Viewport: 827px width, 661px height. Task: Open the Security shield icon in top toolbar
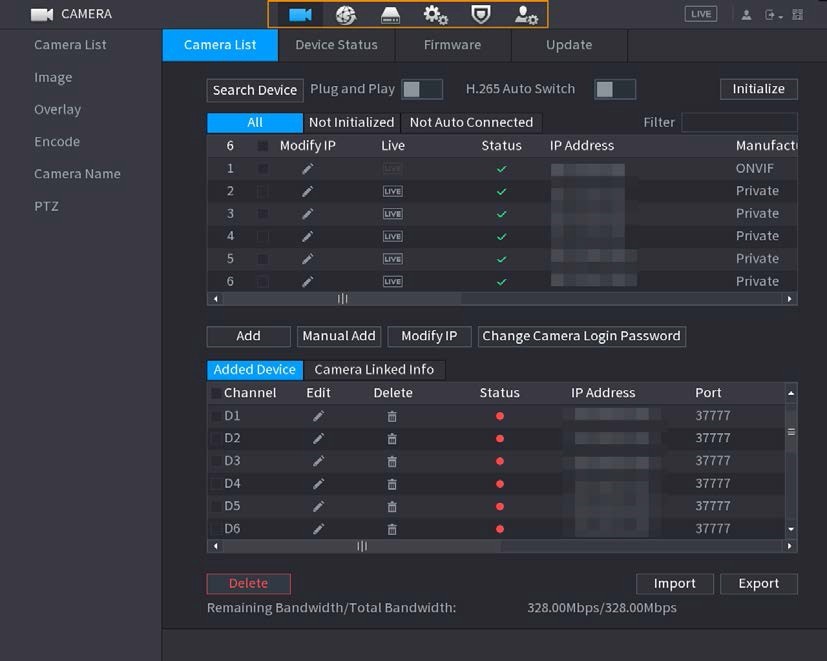pos(480,15)
